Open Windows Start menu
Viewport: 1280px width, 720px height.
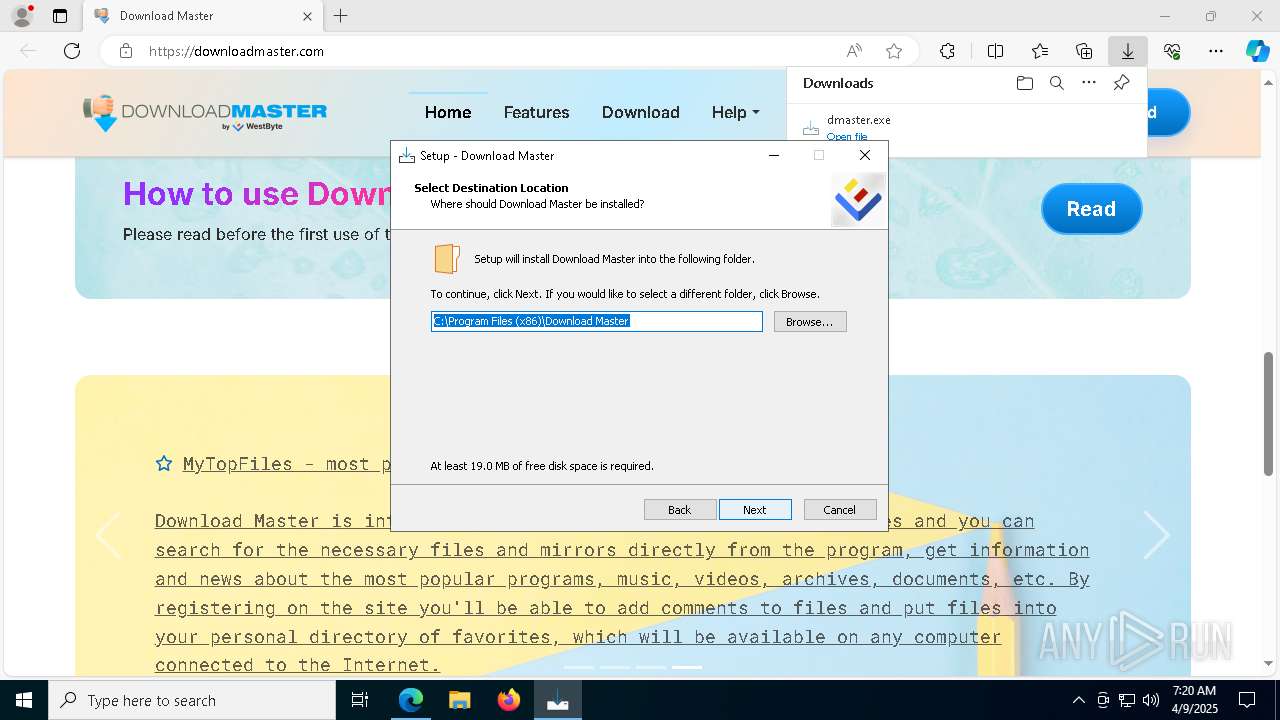pos(24,700)
